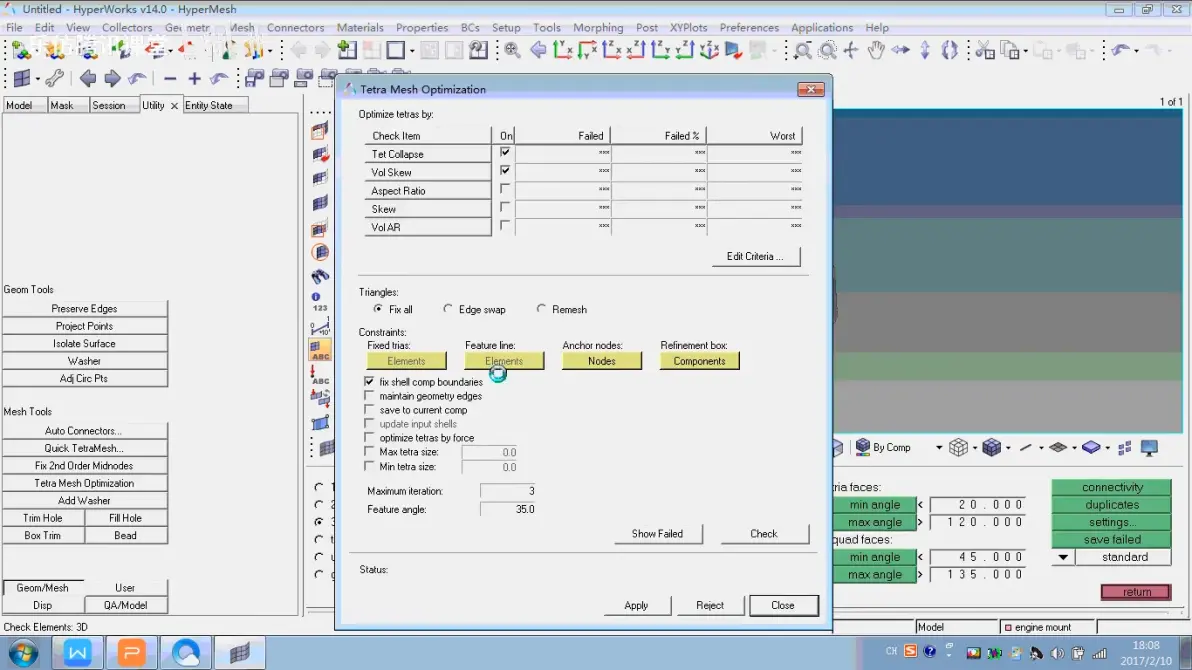
Task: Click the binoculars find icon
Action: tap(320, 276)
